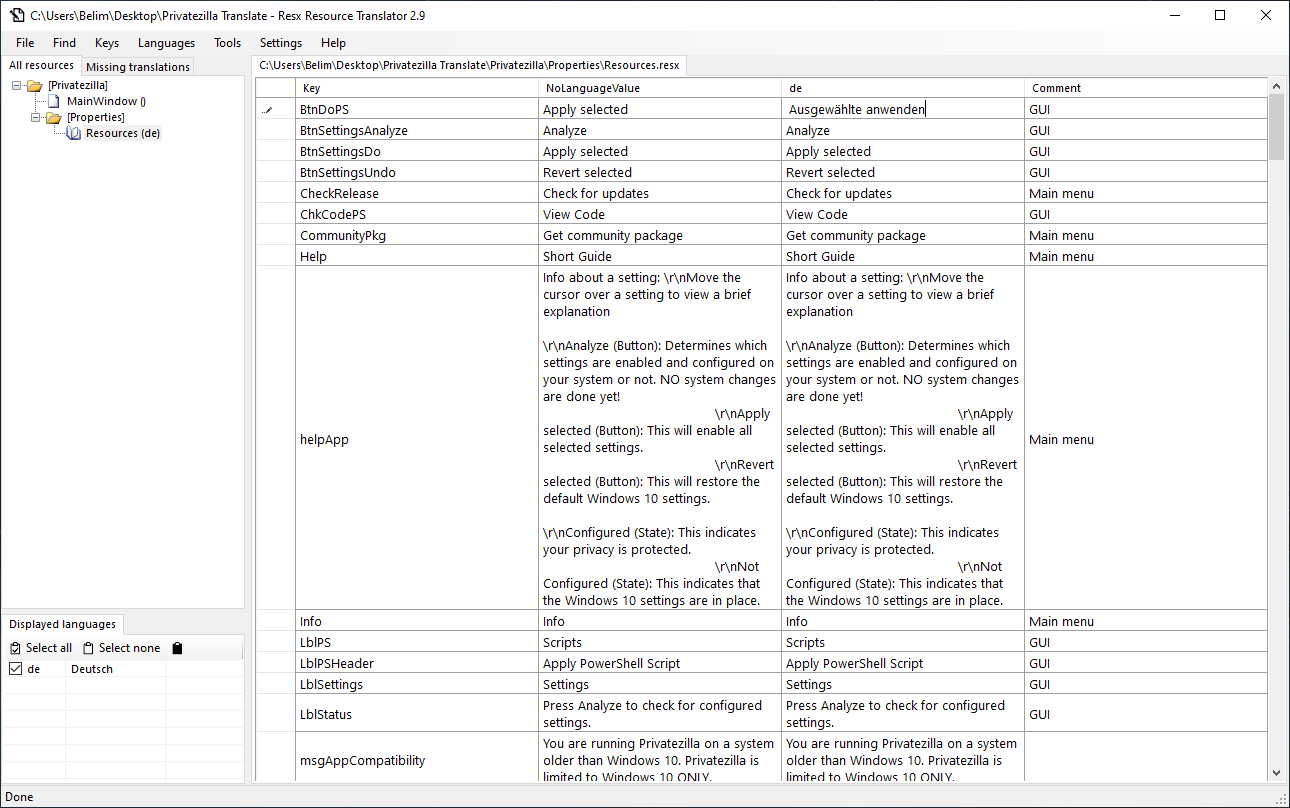Switch to the Missing translations tab

(138, 67)
